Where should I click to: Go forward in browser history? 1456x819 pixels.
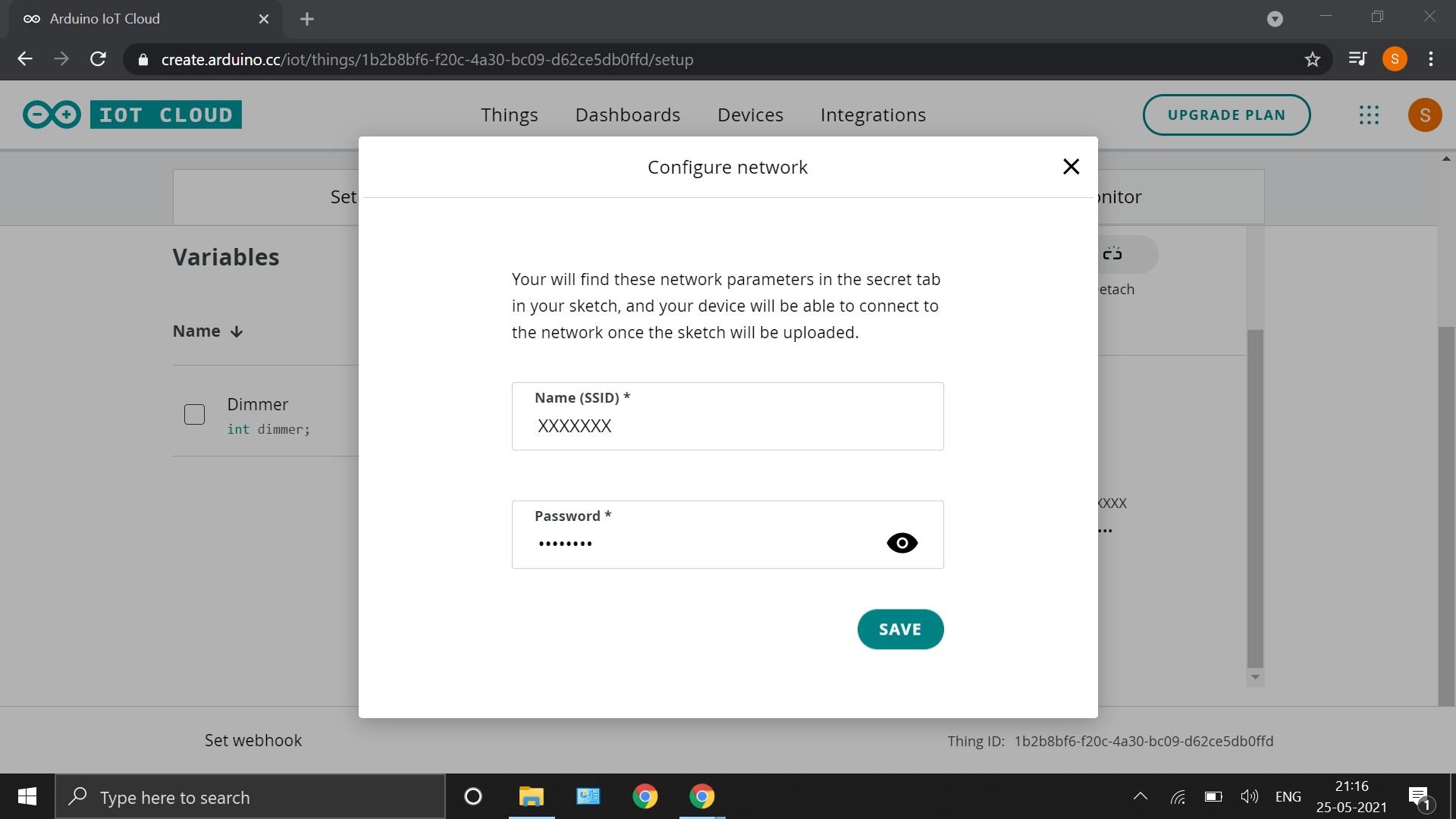pyautogui.click(x=61, y=59)
